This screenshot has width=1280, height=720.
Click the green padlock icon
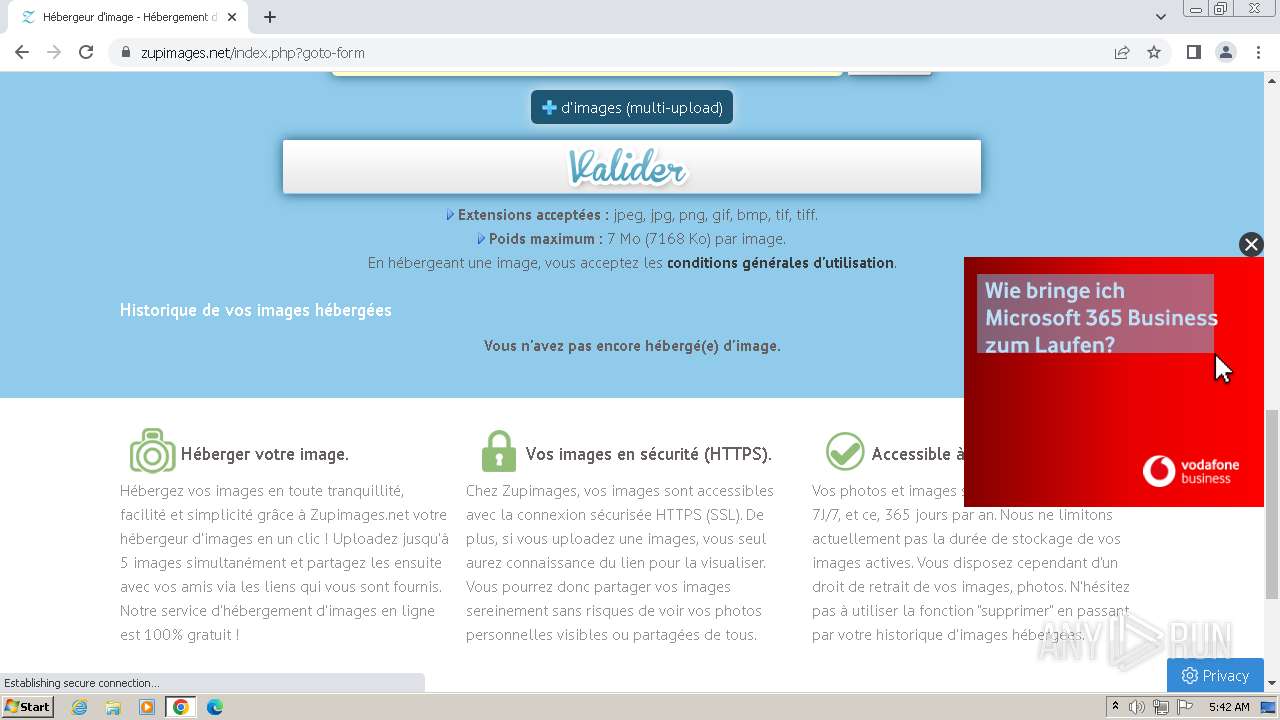click(498, 451)
